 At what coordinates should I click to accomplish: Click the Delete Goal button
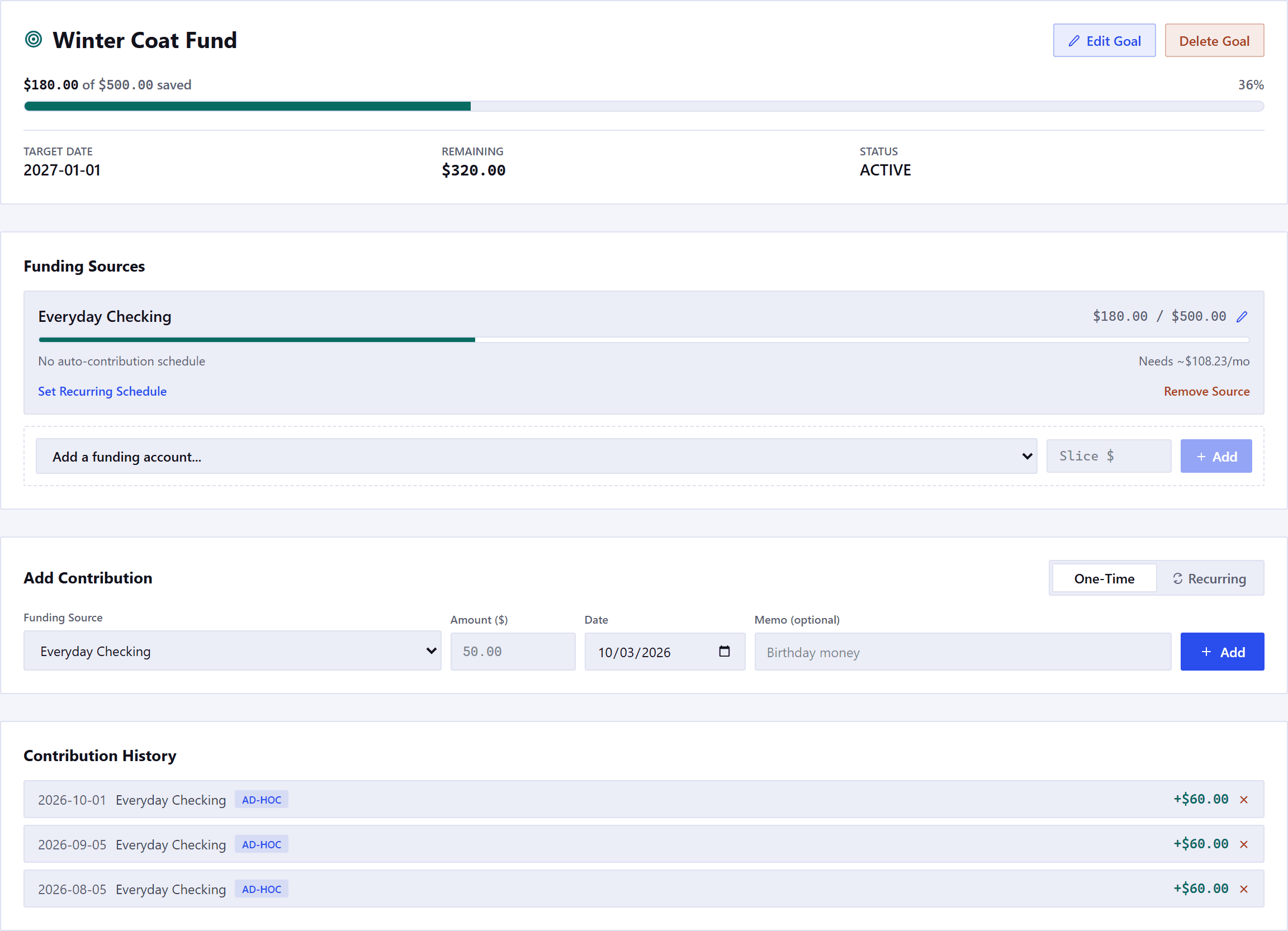pos(1214,41)
